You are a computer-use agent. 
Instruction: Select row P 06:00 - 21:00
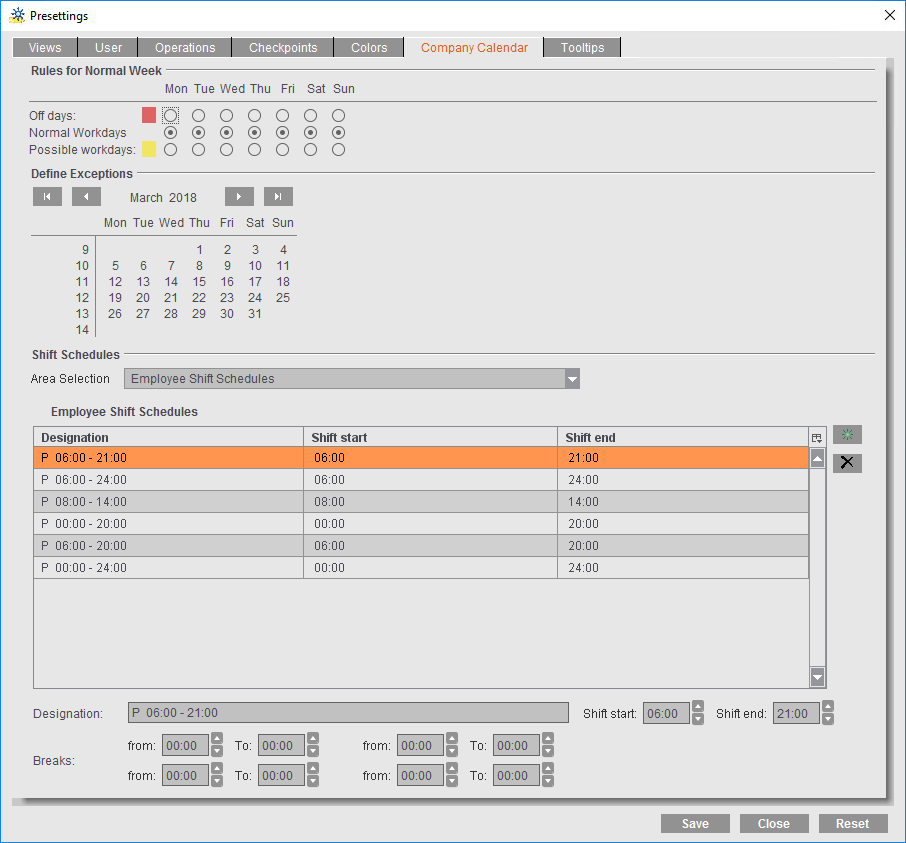421,458
